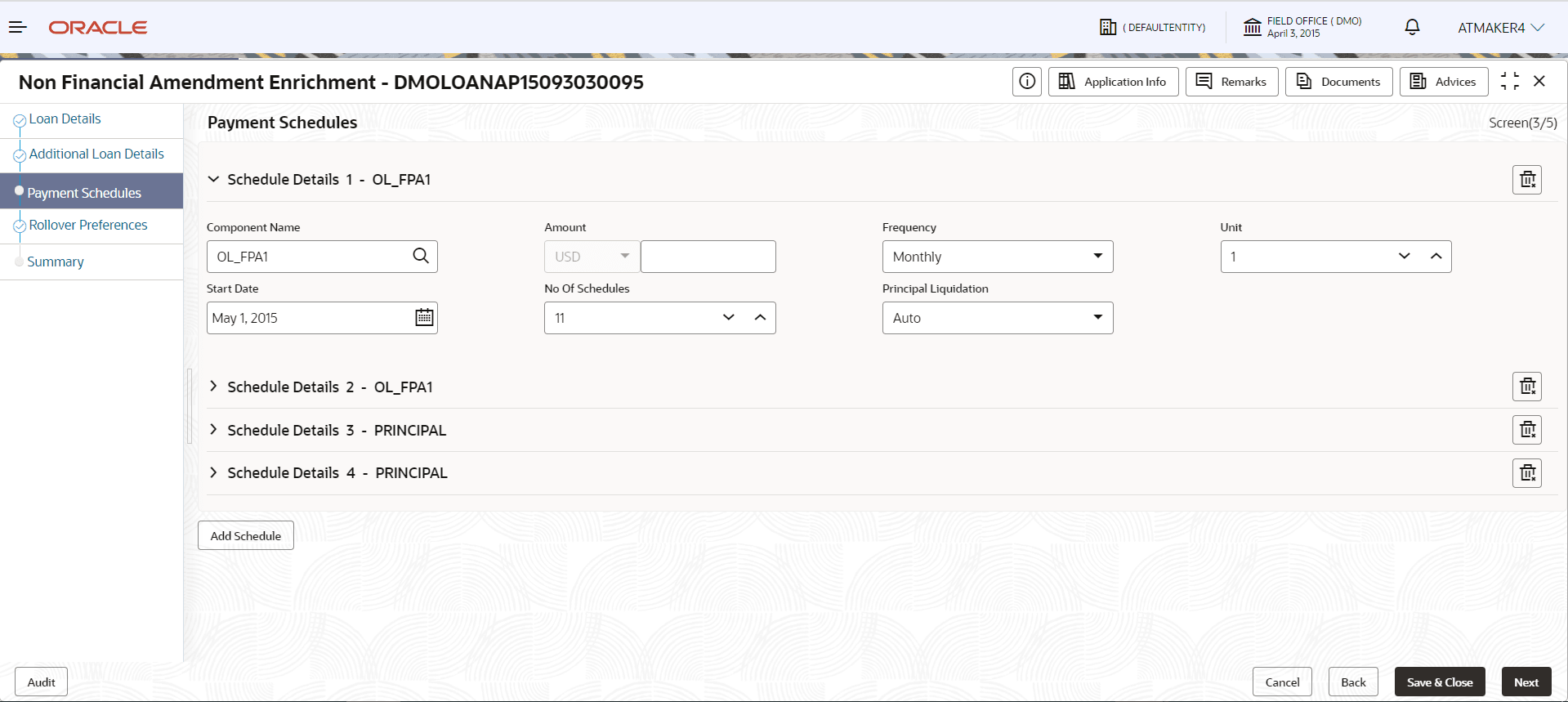
Task: Click the Oracle logo
Action: click(98, 28)
